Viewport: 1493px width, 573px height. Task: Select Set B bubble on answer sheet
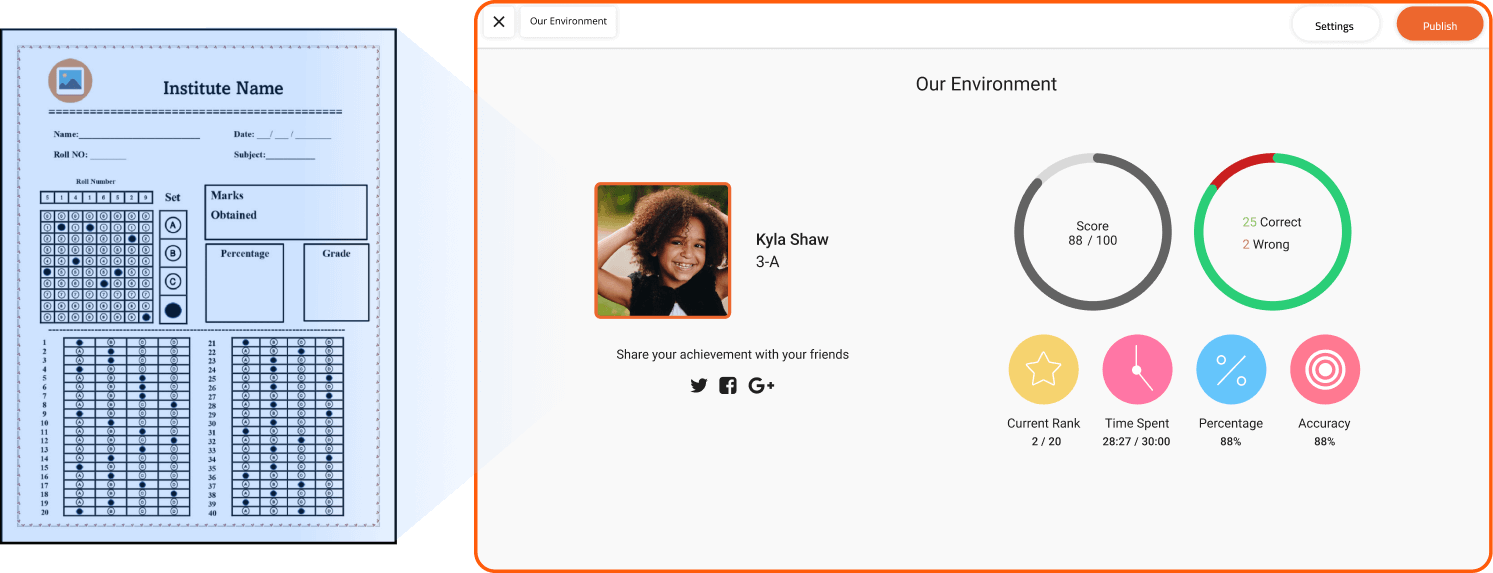coord(173,253)
